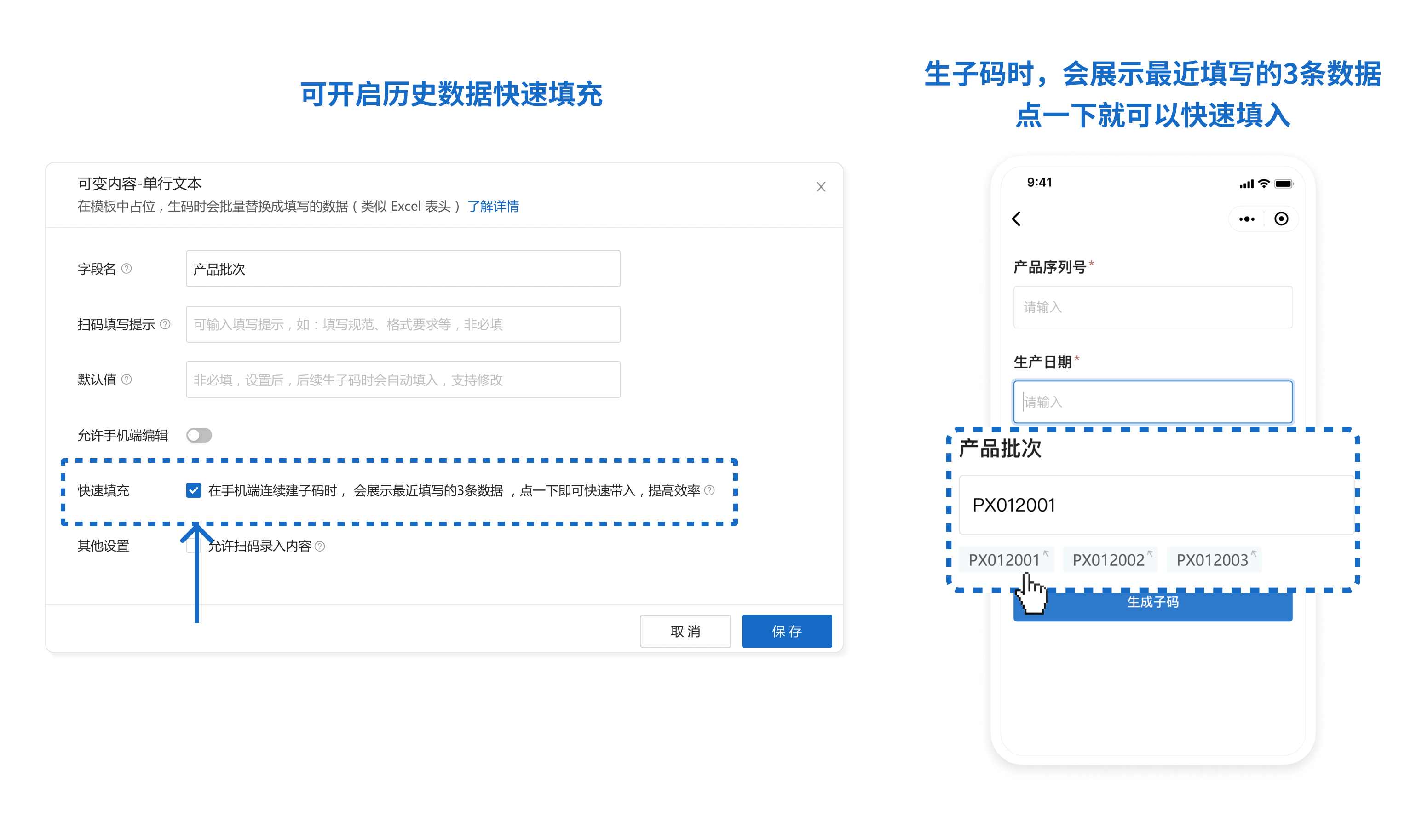Viewport: 1416px width, 840px height.
Task: Click help icon after 快速填充 description
Action: pos(709,490)
